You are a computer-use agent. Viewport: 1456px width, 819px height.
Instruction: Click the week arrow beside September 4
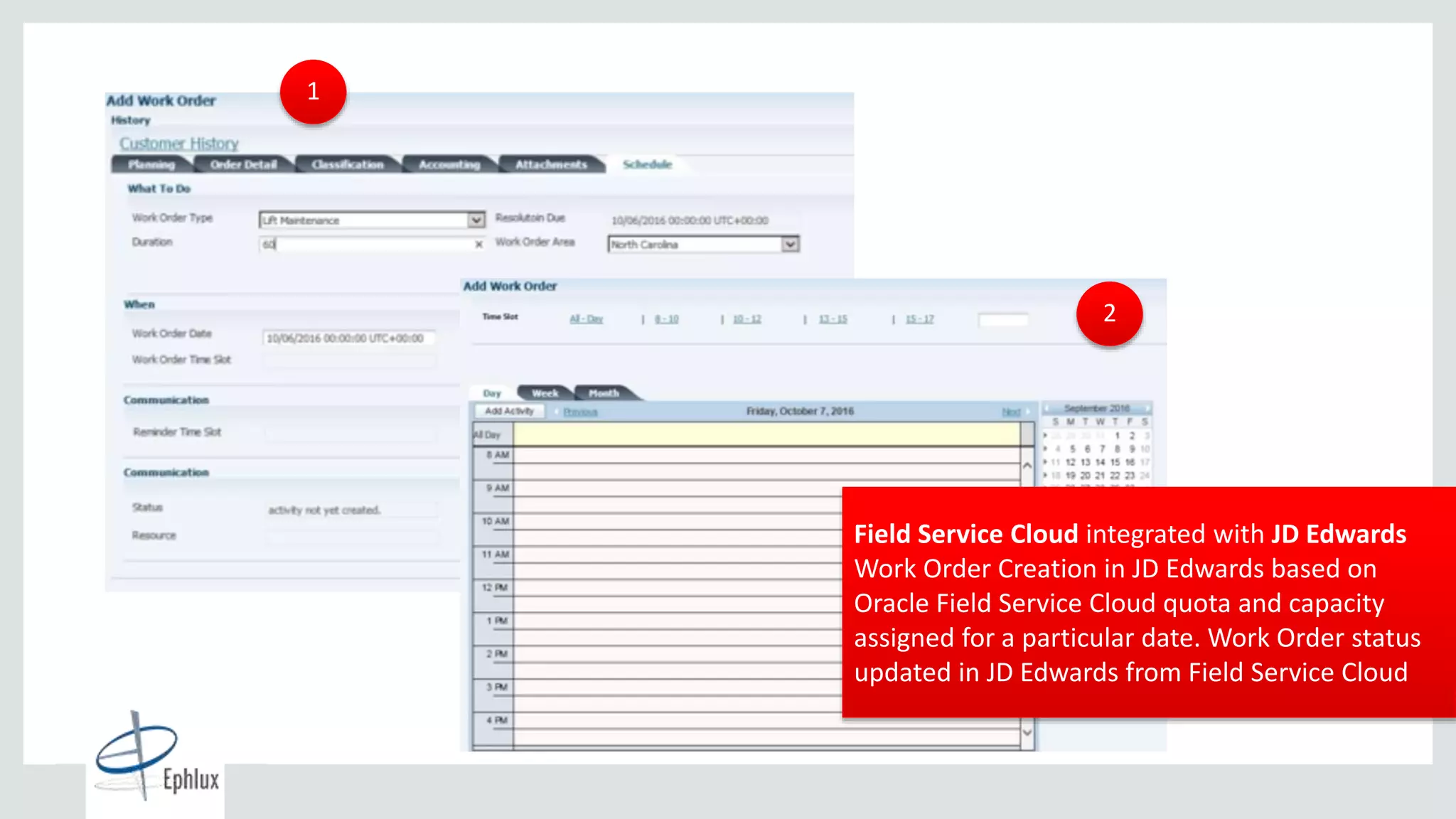coord(1045,449)
